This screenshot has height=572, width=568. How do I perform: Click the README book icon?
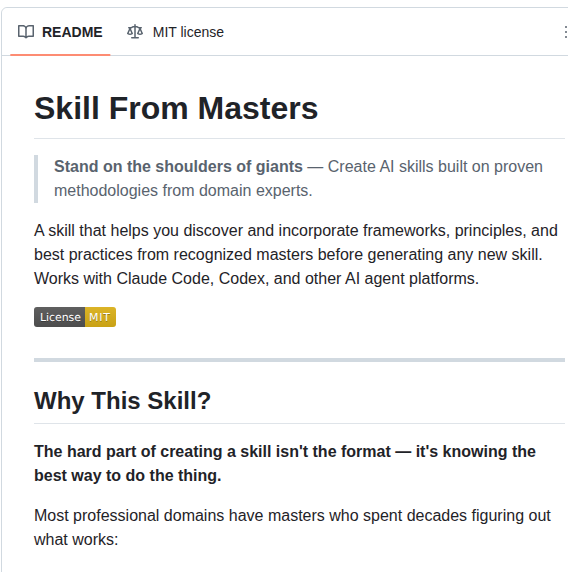pyautogui.click(x=26, y=32)
